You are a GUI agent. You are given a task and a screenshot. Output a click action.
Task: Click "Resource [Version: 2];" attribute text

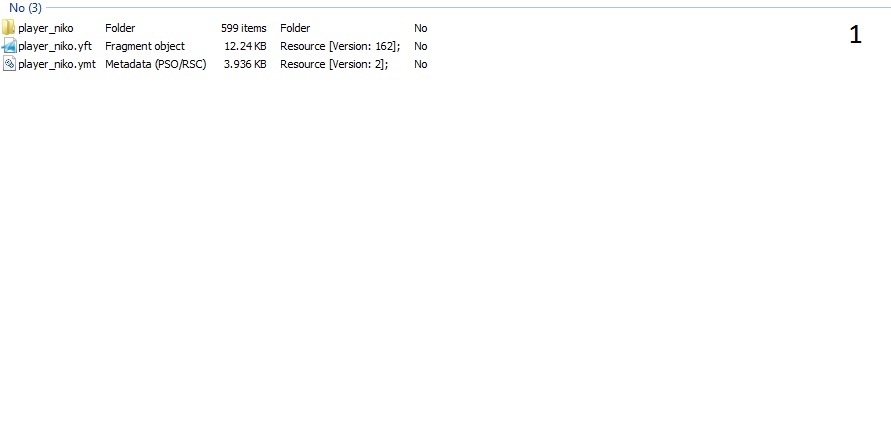pyautogui.click(x=334, y=64)
